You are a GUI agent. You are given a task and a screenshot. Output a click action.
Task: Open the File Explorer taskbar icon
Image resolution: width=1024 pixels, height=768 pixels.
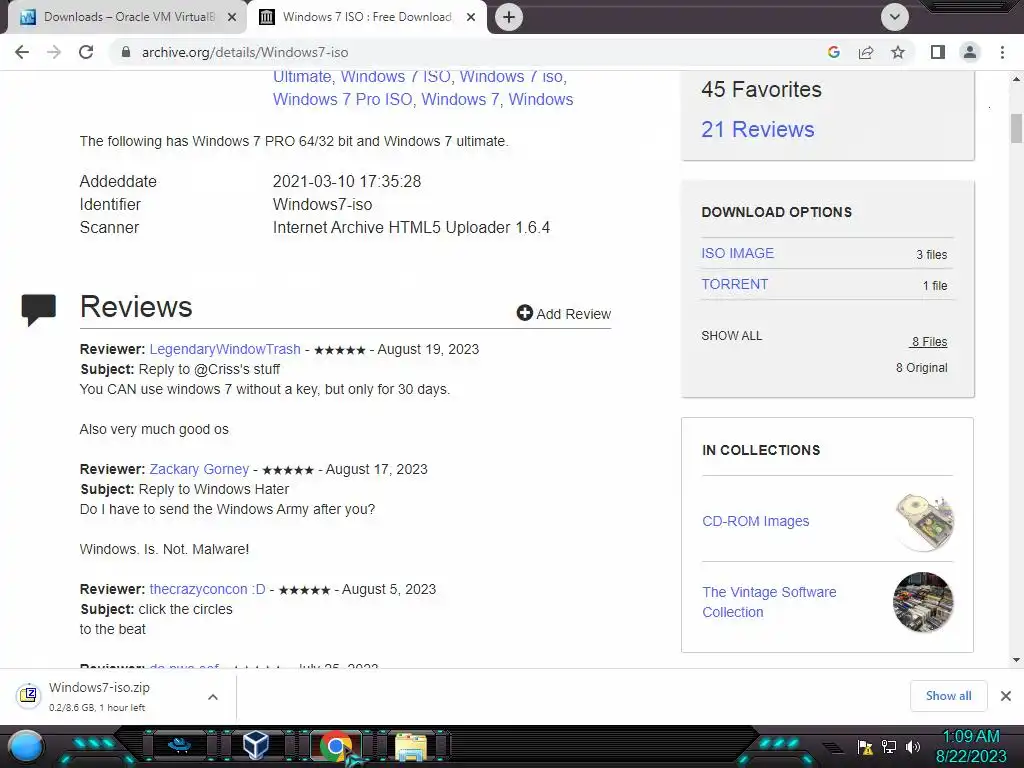point(411,747)
